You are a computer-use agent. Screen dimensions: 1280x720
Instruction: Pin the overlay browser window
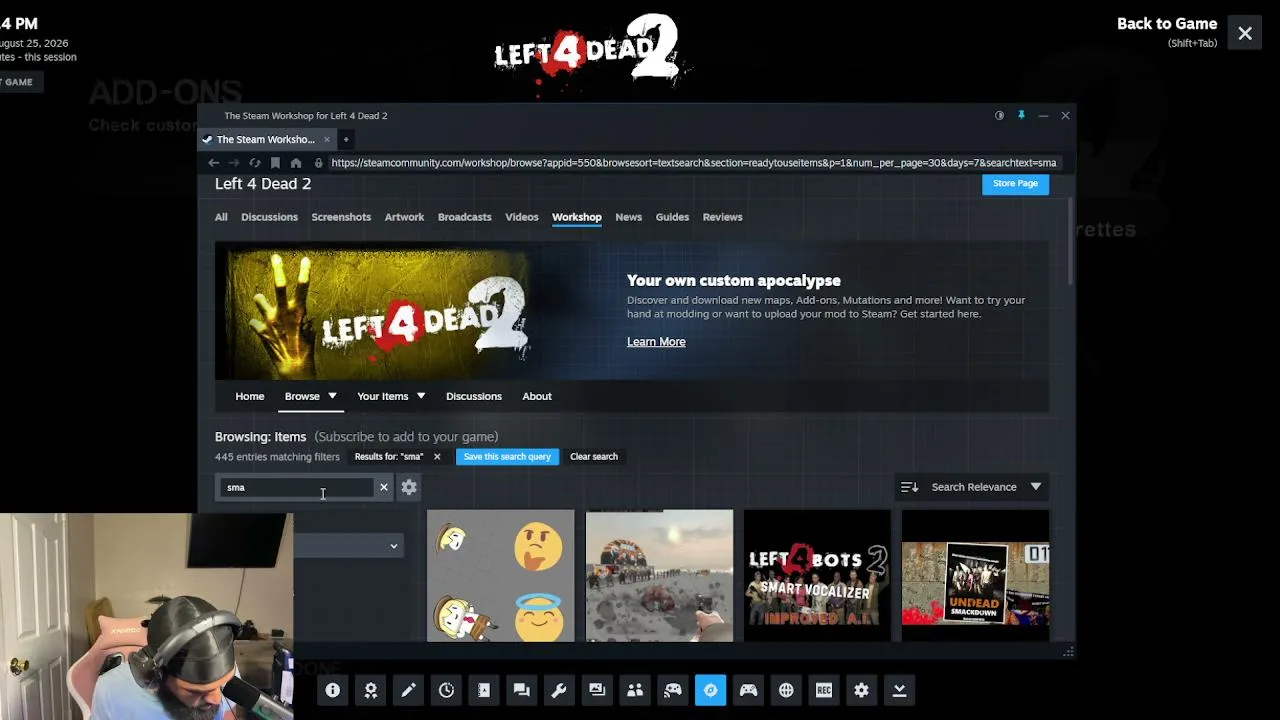(1021, 116)
